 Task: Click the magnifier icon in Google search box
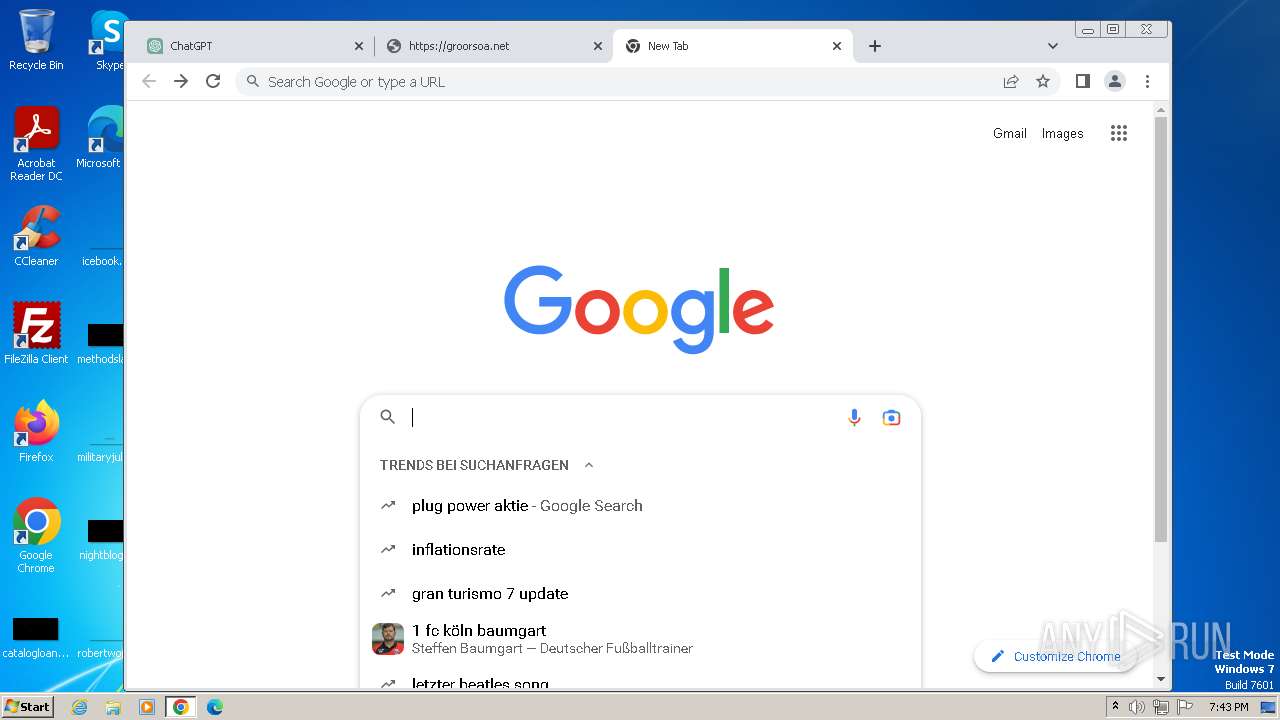click(x=388, y=417)
